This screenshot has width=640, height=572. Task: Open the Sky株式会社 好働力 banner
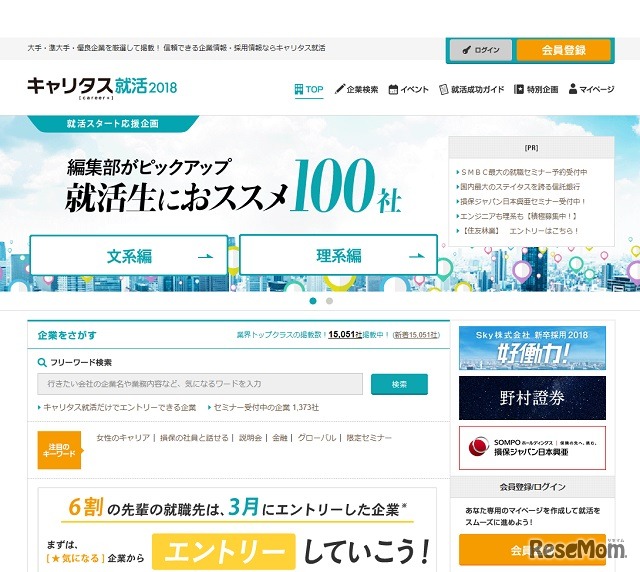pyautogui.click(x=532, y=348)
